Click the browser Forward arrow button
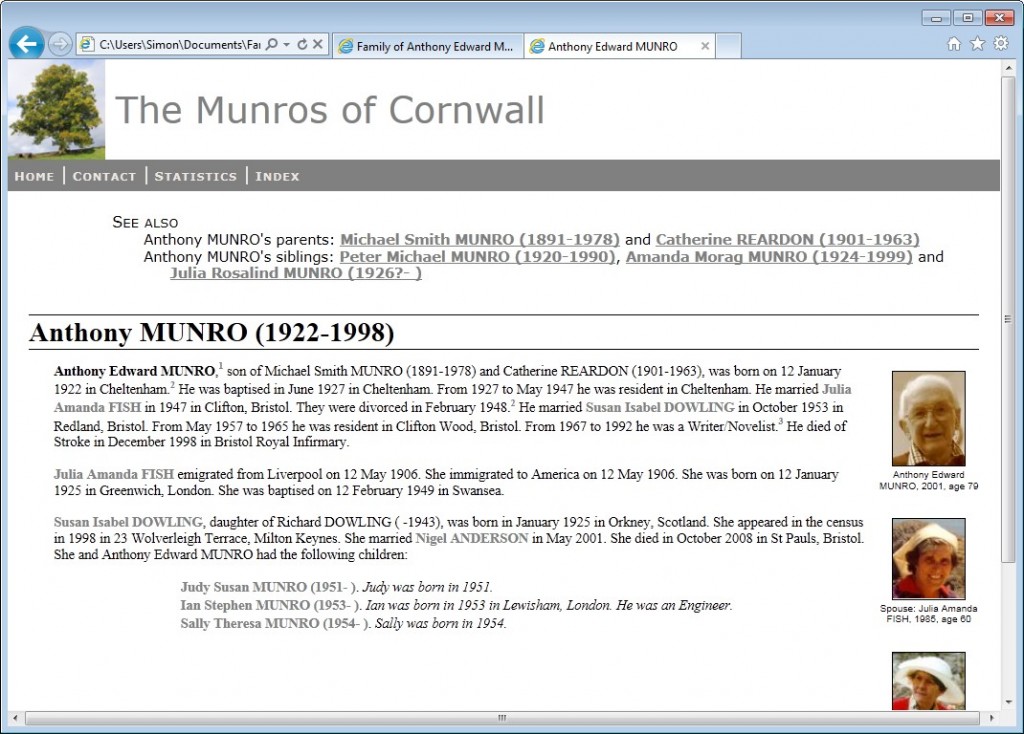 point(60,44)
